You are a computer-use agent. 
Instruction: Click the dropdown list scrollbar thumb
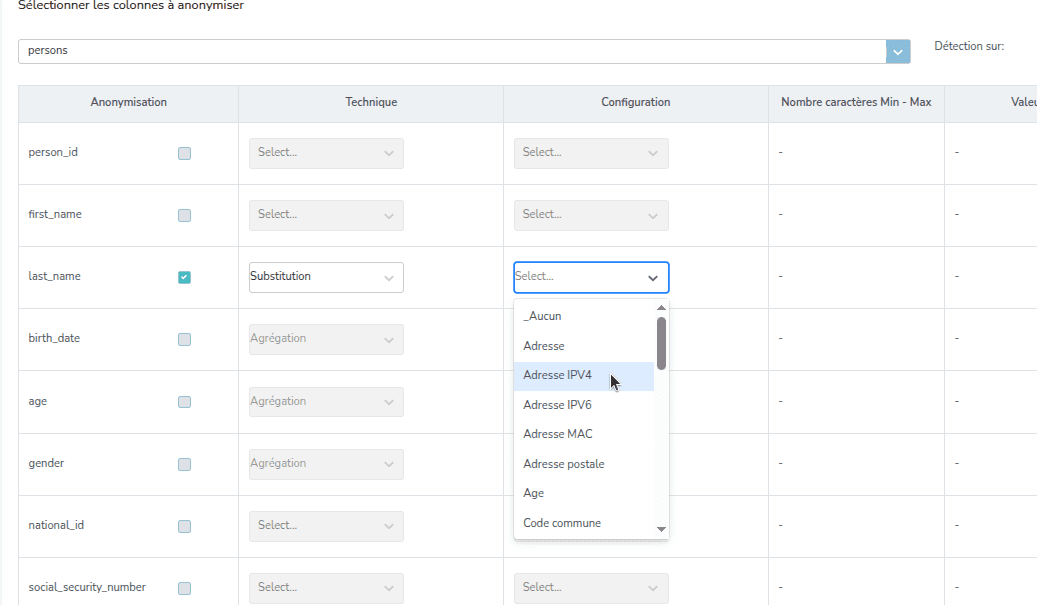(x=661, y=343)
